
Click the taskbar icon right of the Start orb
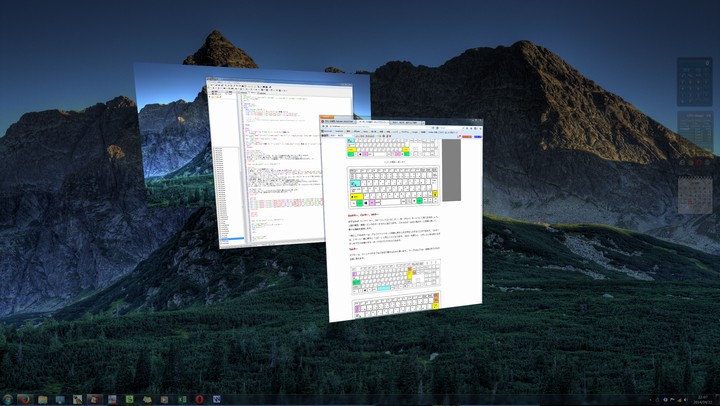click(26, 398)
